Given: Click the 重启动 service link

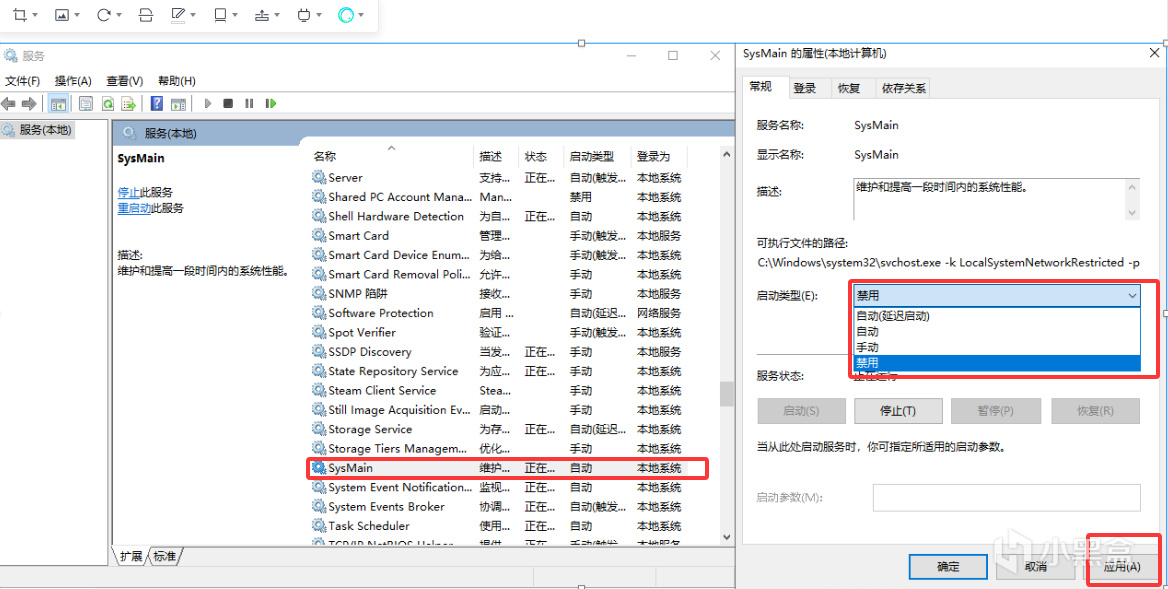Looking at the screenshot, I should click(135, 208).
